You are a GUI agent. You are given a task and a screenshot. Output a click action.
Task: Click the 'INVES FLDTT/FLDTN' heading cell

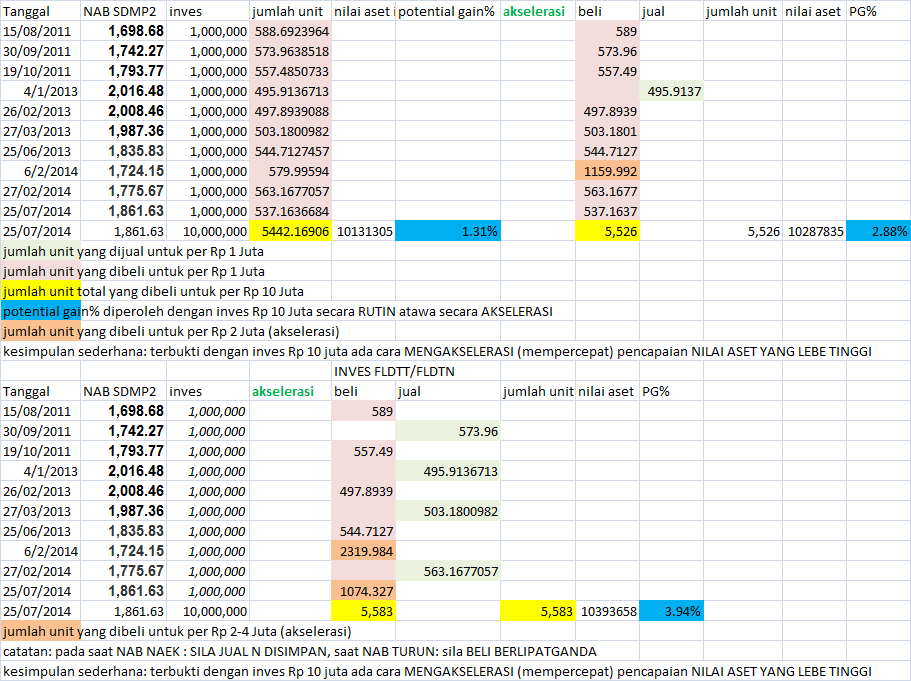[x=394, y=371]
